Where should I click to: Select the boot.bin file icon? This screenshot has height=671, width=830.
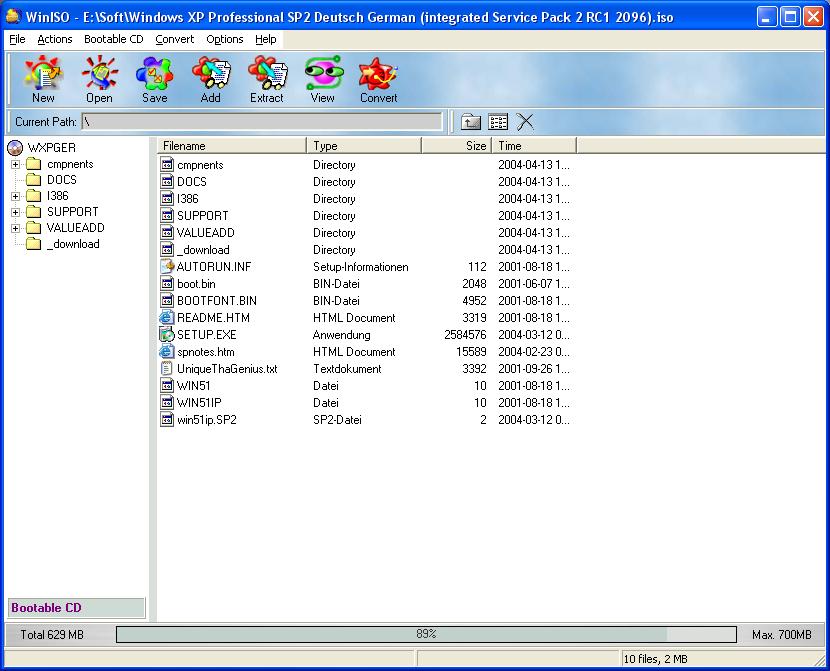(x=167, y=283)
